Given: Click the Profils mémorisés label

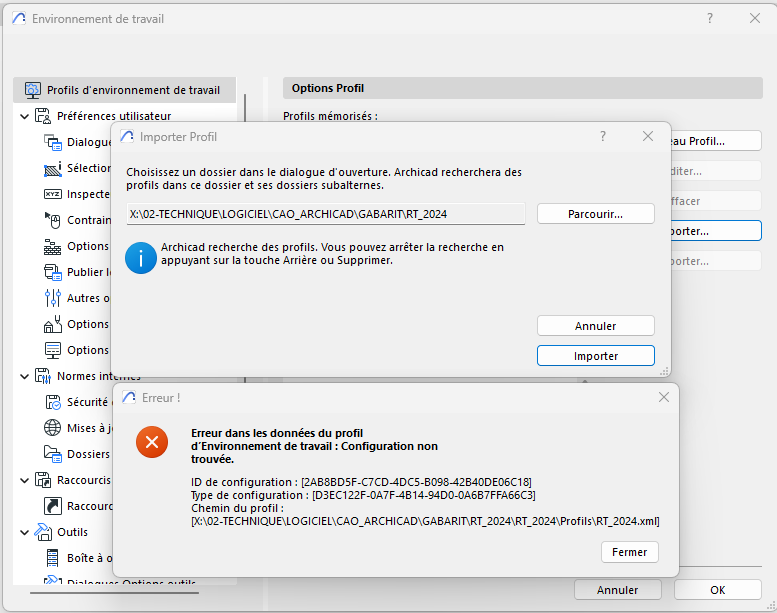Looking at the screenshot, I should pyautogui.click(x=330, y=116).
